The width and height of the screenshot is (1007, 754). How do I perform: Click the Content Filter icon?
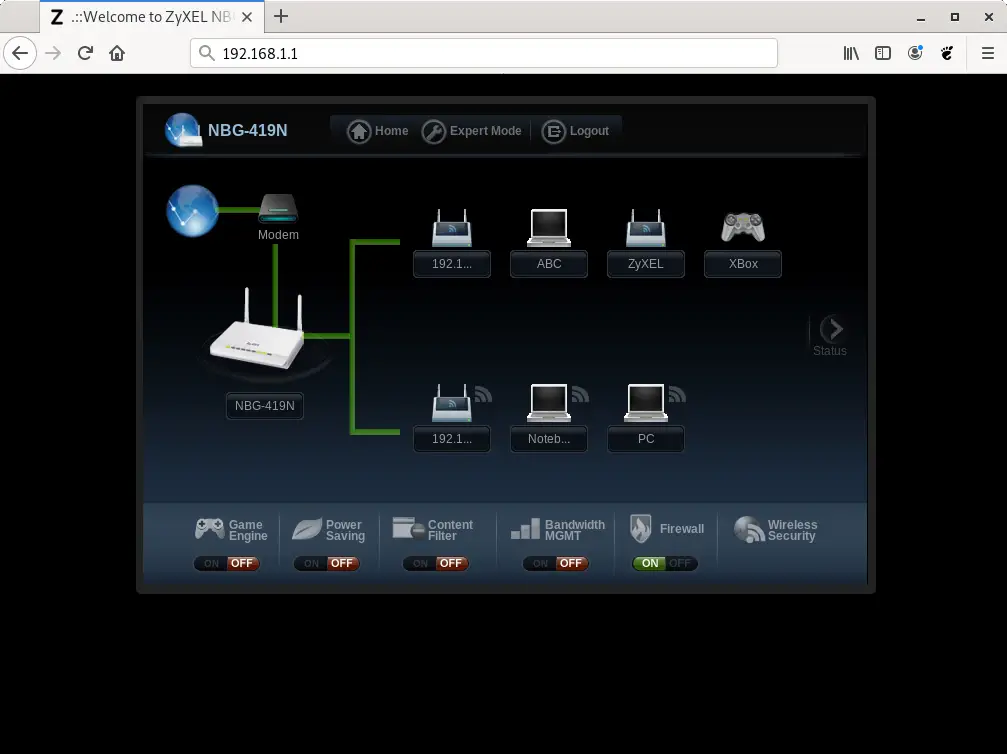click(x=408, y=529)
